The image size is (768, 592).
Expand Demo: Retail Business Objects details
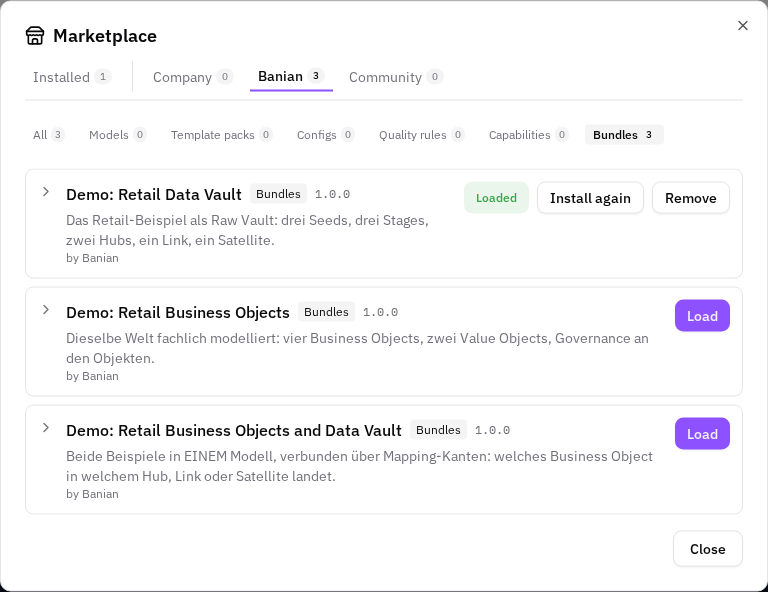pyautogui.click(x=46, y=310)
